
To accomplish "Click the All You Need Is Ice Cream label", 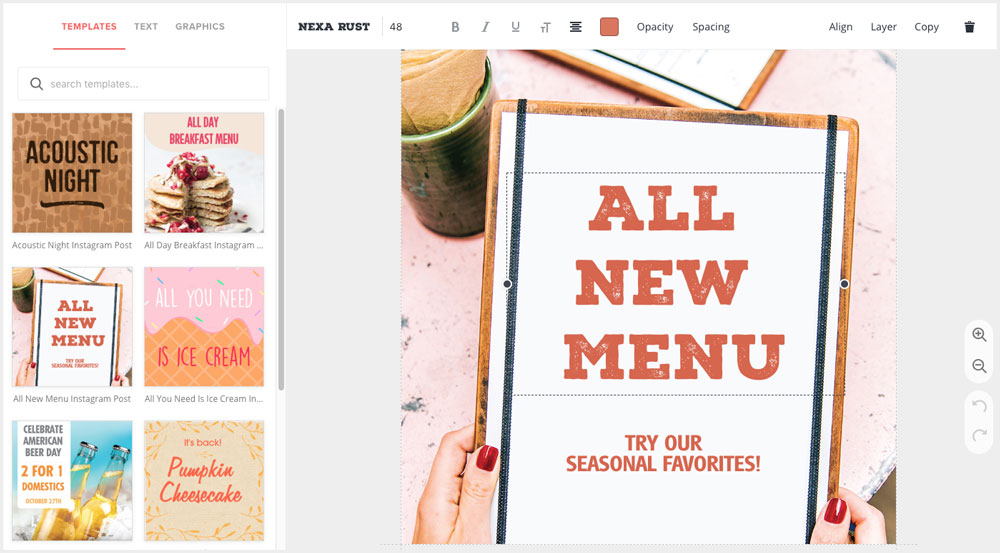I will [x=203, y=399].
